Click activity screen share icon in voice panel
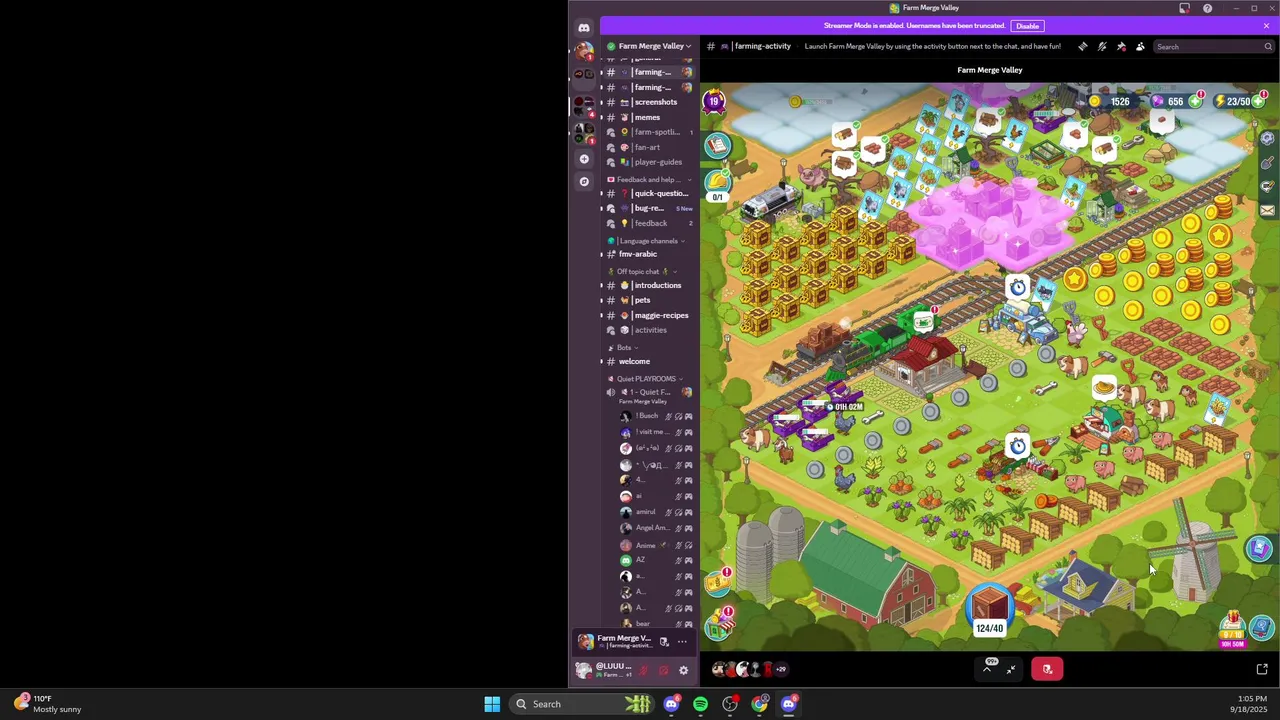The width and height of the screenshot is (1280, 720). click(x=664, y=642)
